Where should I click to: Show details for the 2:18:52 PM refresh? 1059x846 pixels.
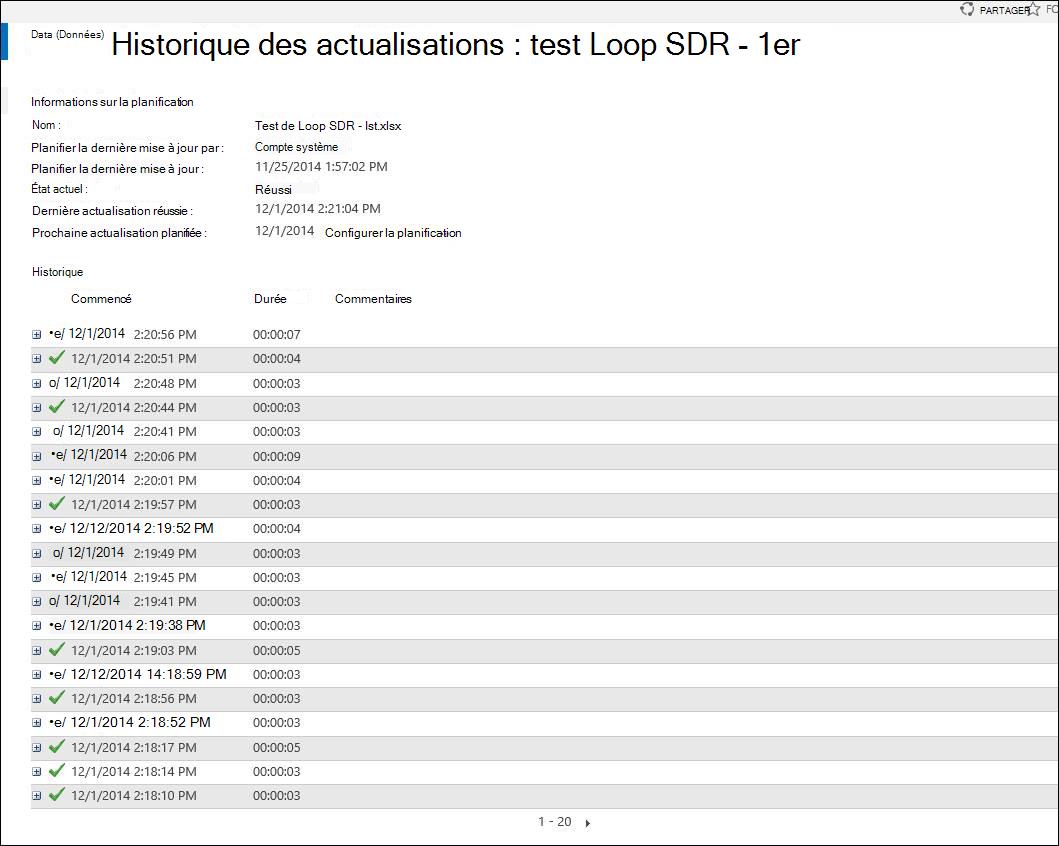(36, 722)
